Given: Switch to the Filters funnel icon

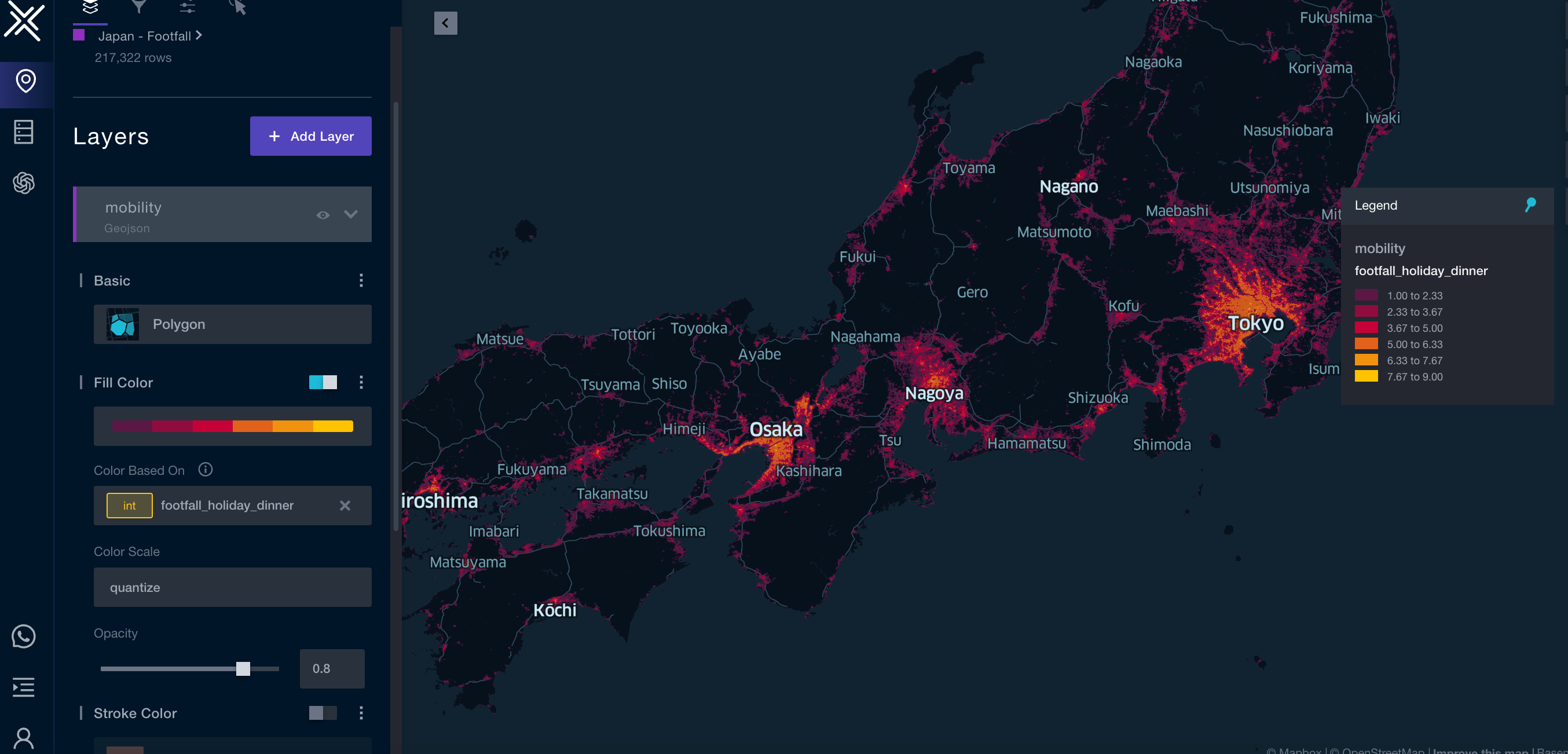Looking at the screenshot, I should 138,8.
